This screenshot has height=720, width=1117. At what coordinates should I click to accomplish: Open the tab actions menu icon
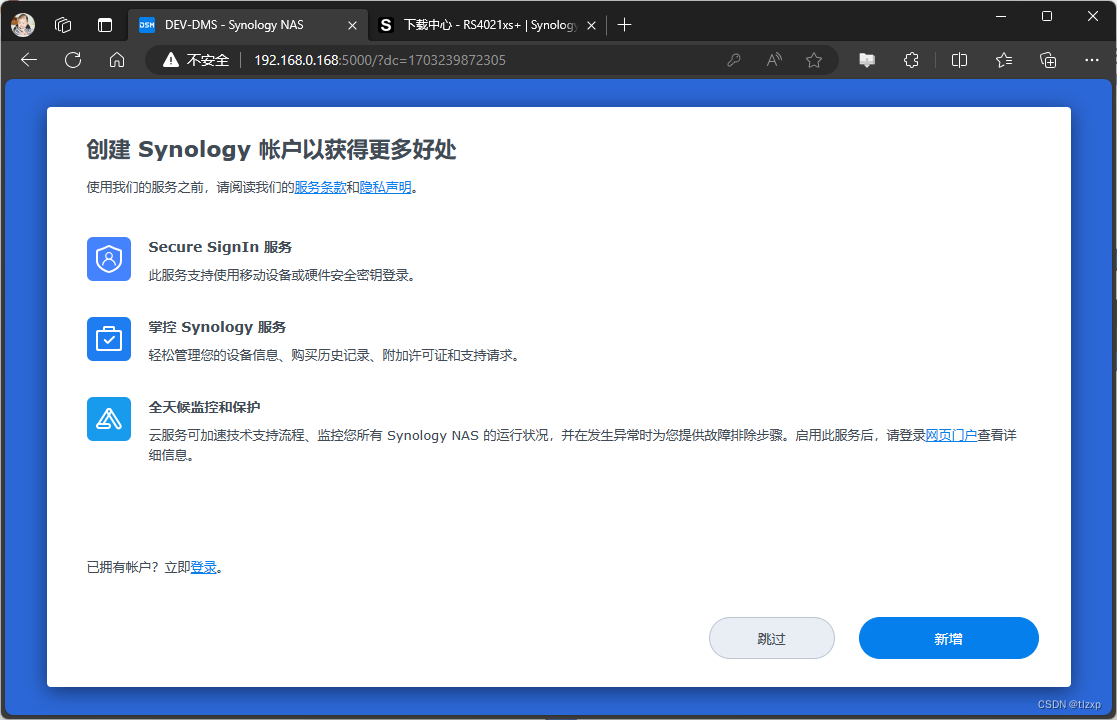[105, 25]
